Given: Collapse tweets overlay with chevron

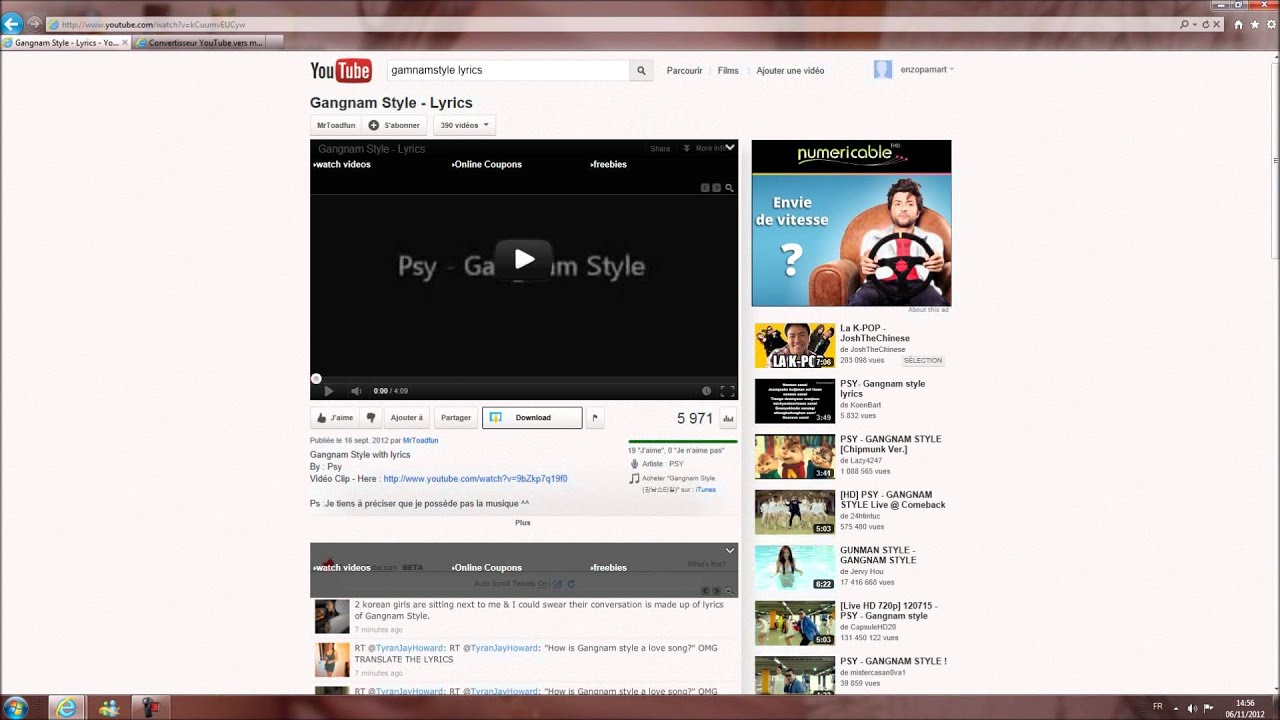Looking at the screenshot, I should pos(730,551).
